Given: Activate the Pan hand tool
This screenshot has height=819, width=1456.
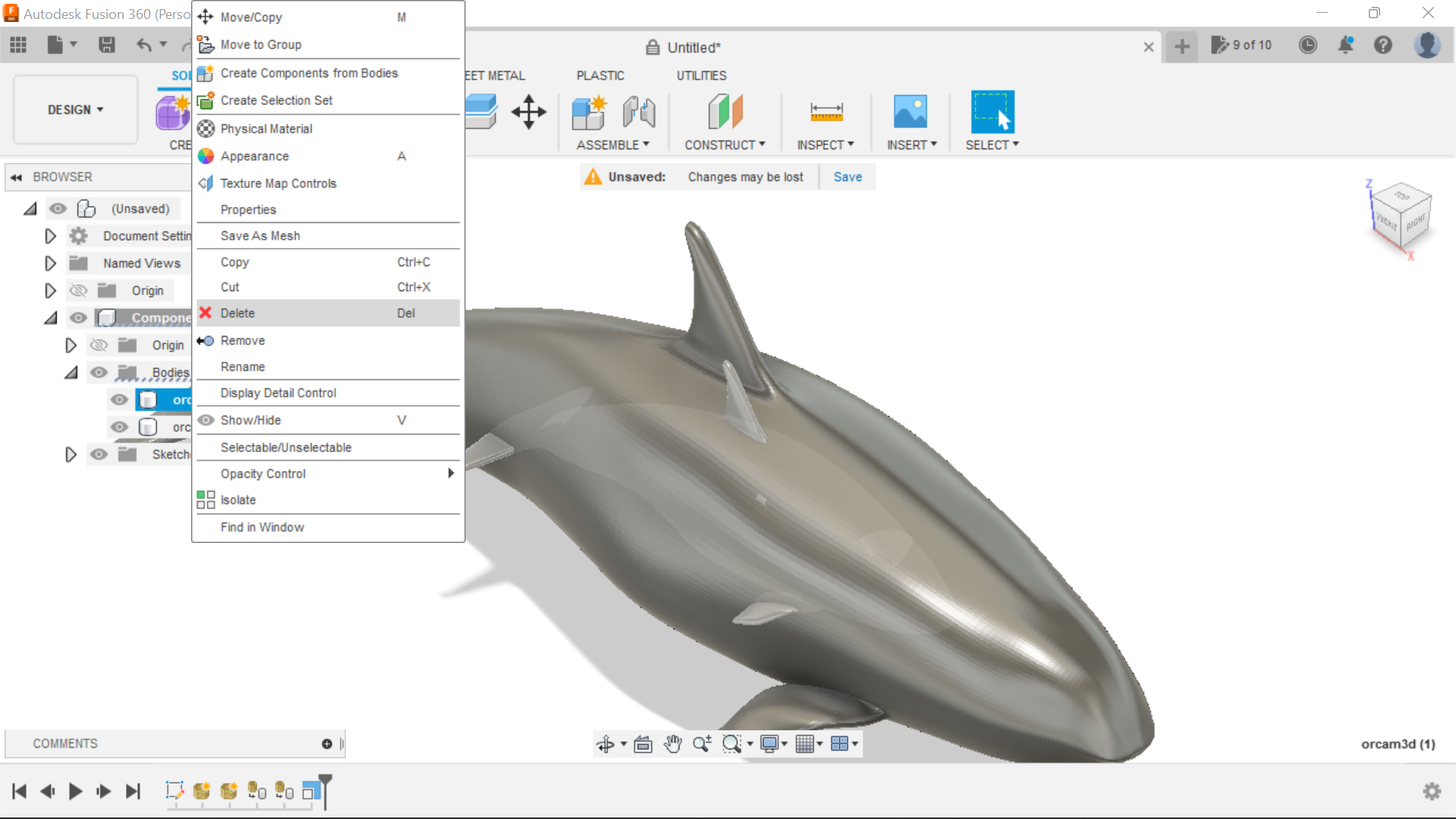Looking at the screenshot, I should tap(673, 743).
